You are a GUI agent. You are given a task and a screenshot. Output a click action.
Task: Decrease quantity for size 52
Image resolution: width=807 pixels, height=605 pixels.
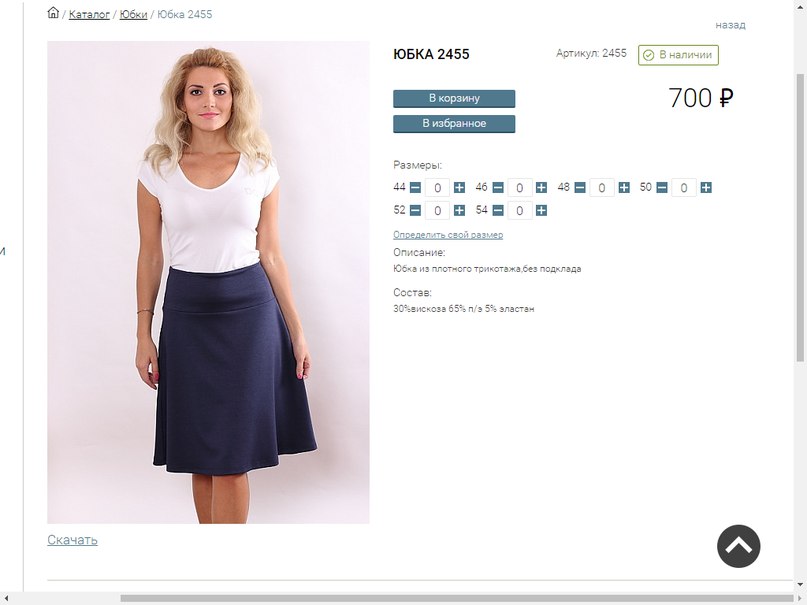point(415,210)
